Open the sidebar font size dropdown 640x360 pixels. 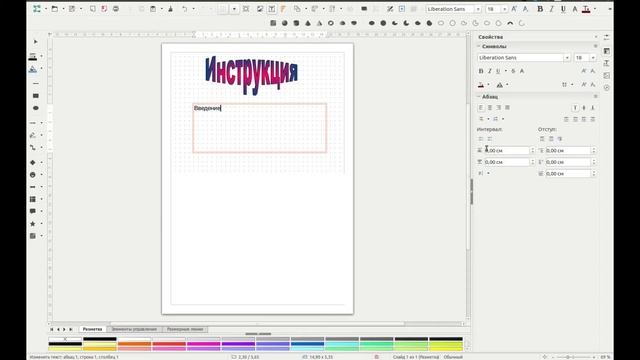pyautogui.click(x=593, y=58)
